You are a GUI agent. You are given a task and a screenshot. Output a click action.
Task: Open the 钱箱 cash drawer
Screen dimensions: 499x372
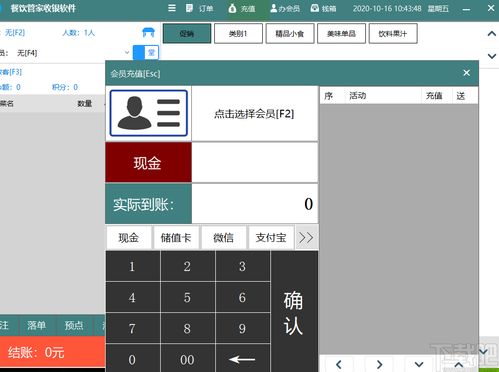coord(323,8)
